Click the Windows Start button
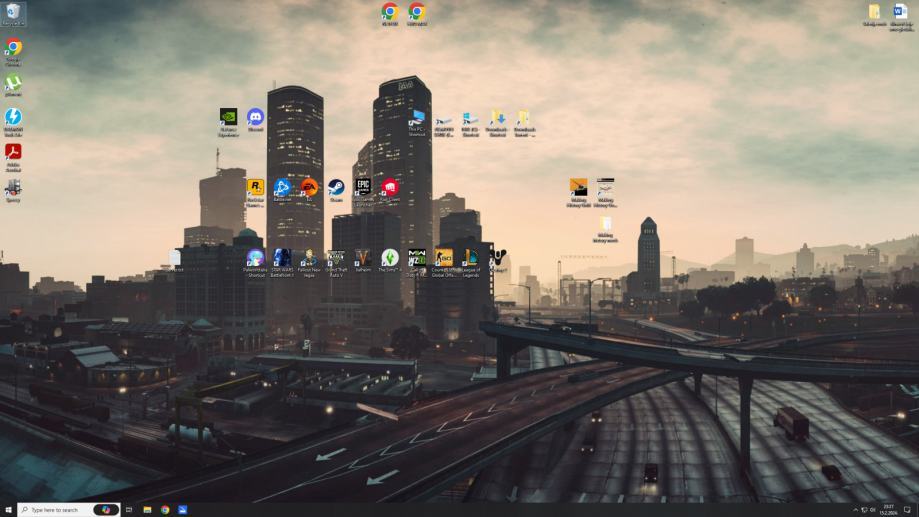 8,509
